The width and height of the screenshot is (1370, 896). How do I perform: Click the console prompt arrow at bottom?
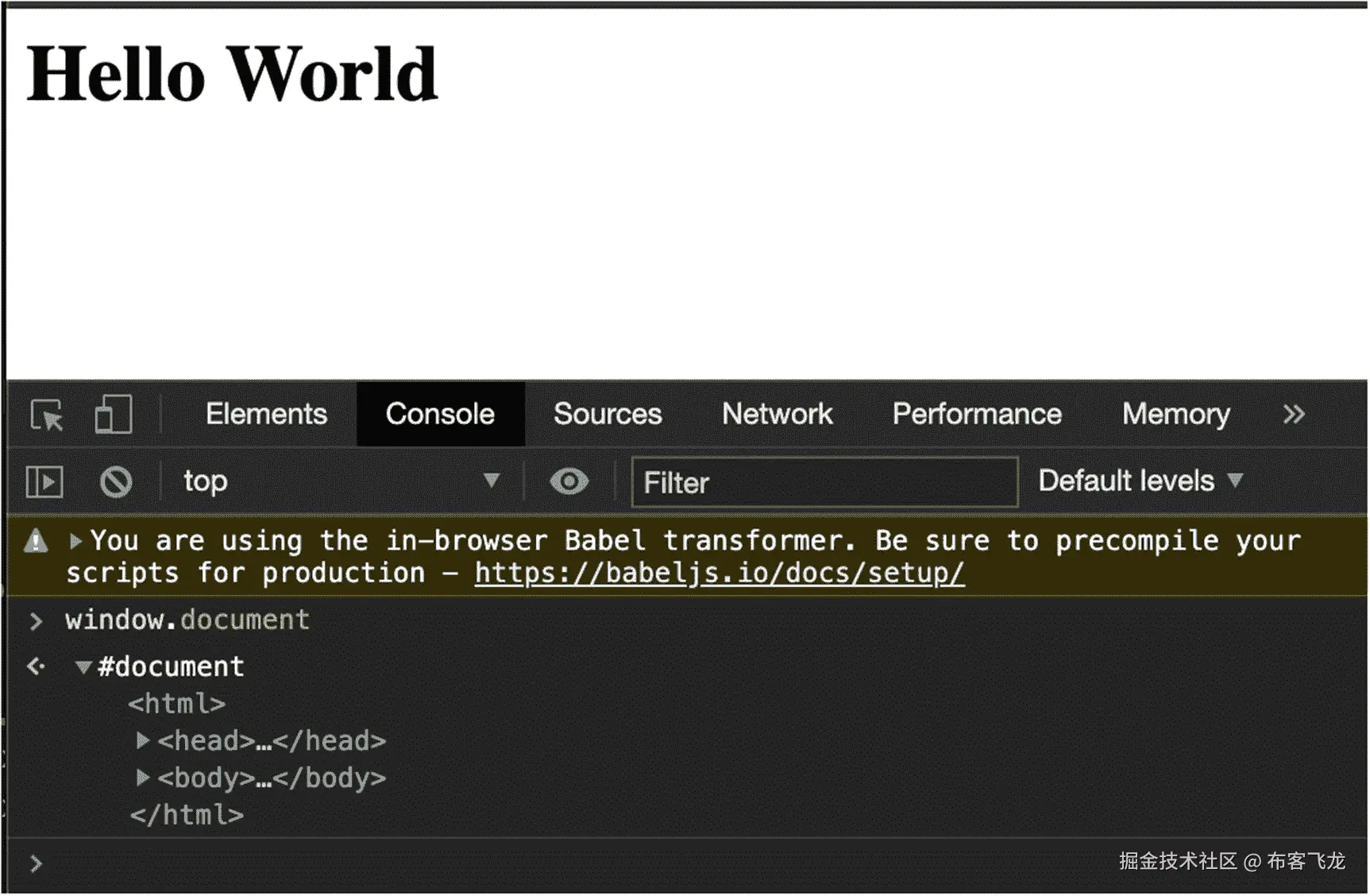[35, 862]
